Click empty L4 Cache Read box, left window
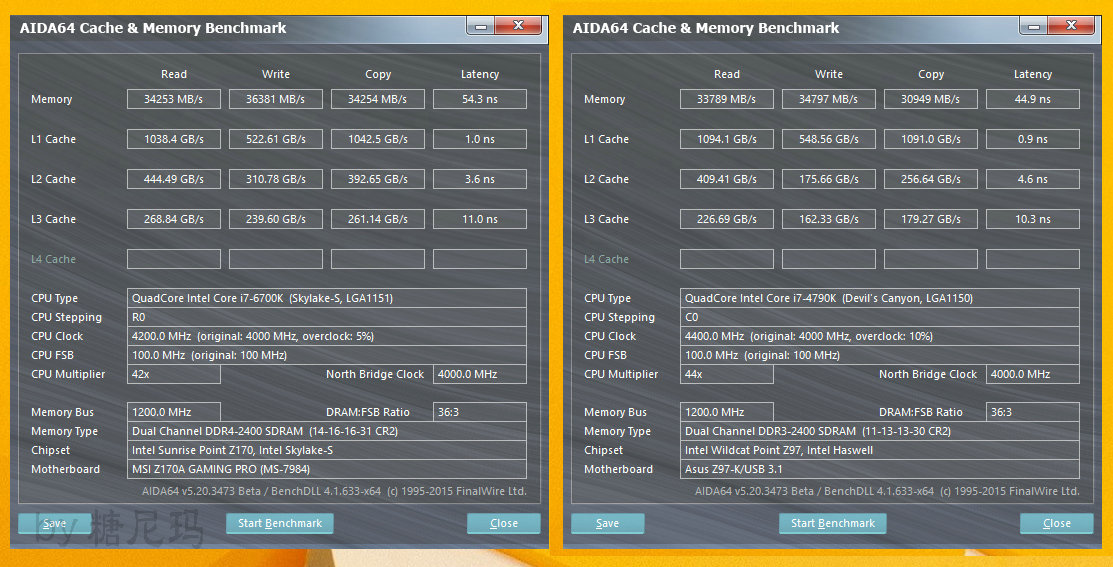 coord(174,259)
